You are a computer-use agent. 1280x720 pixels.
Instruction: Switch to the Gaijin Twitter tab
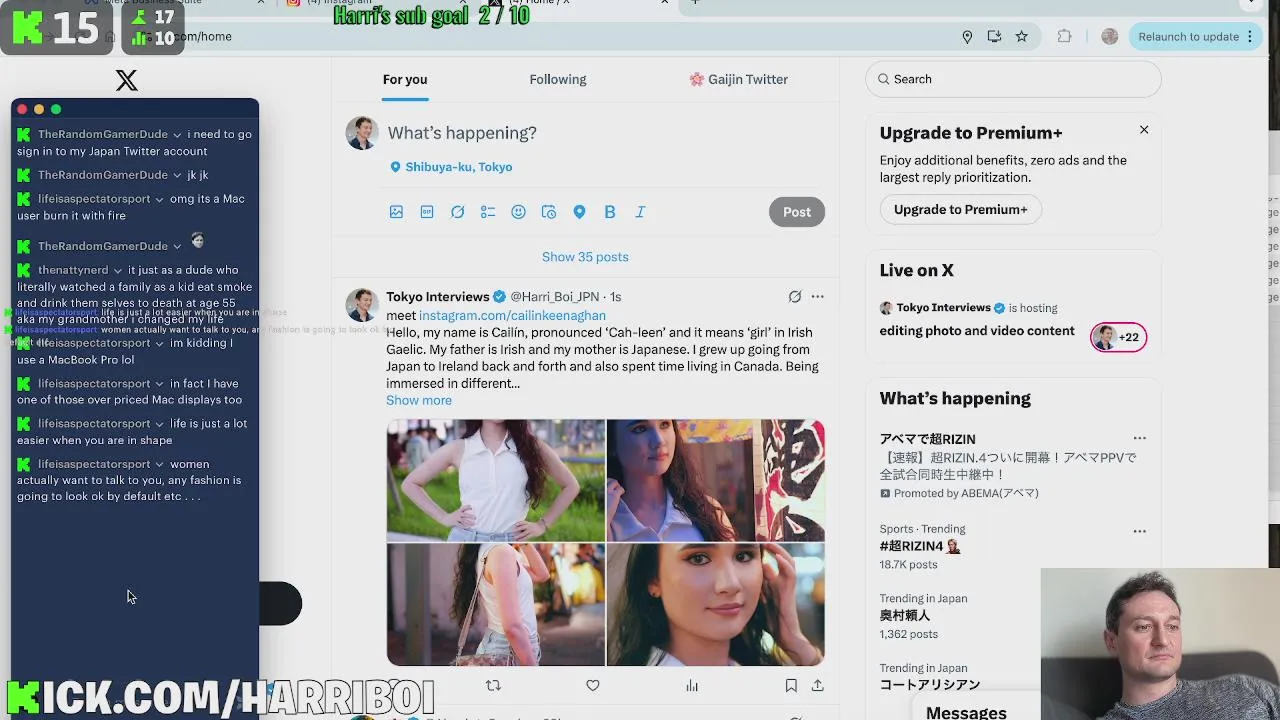point(738,80)
